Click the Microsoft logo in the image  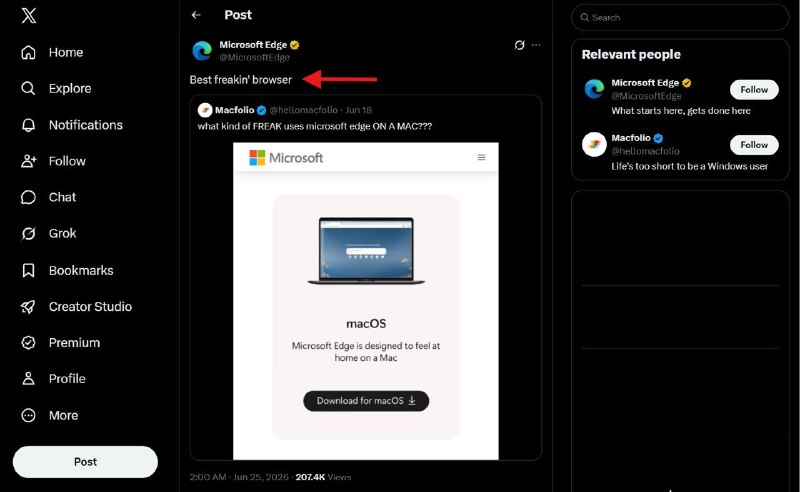[286, 158]
